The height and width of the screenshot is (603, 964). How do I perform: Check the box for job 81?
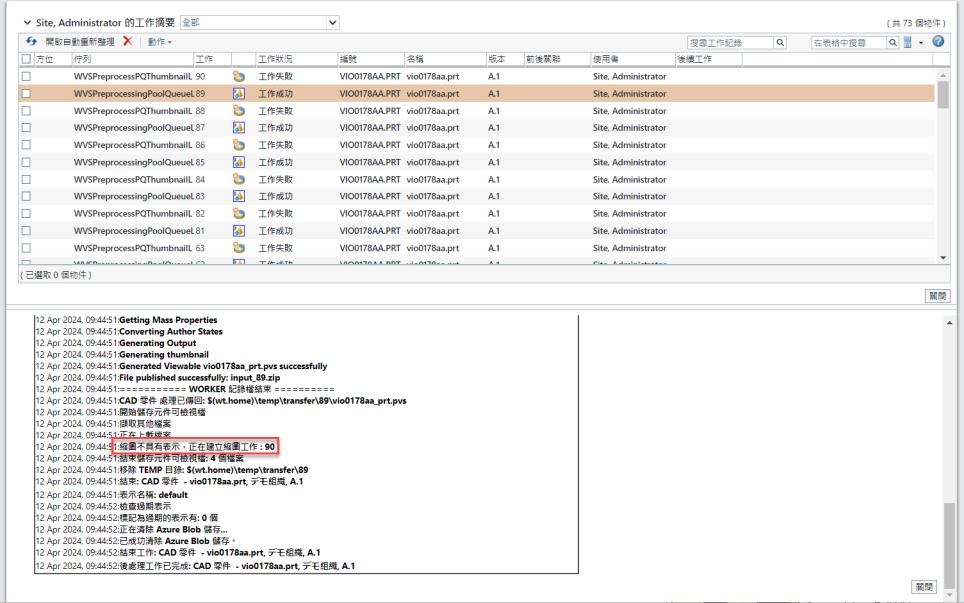click(x=26, y=231)
